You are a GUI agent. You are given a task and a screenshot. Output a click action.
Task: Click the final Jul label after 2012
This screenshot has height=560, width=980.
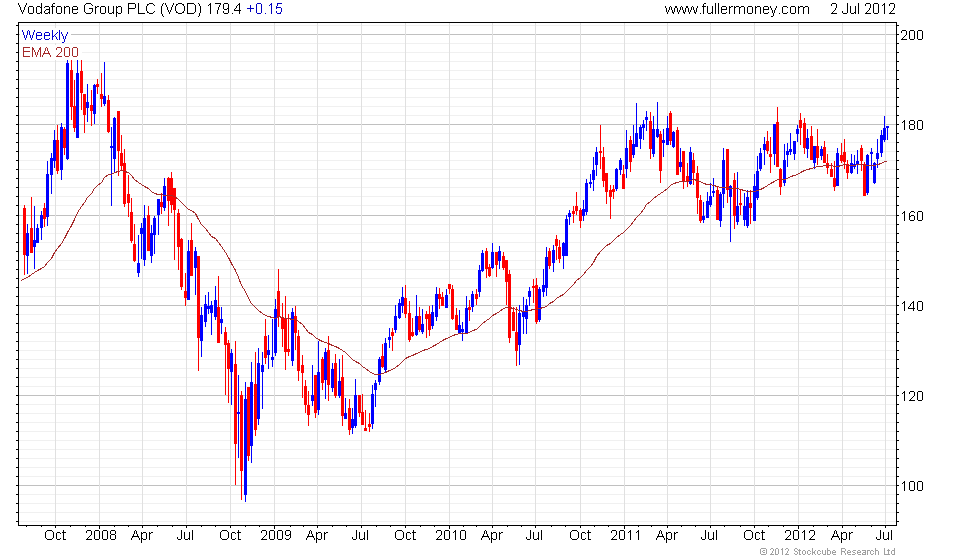click(x=884, y=535)
